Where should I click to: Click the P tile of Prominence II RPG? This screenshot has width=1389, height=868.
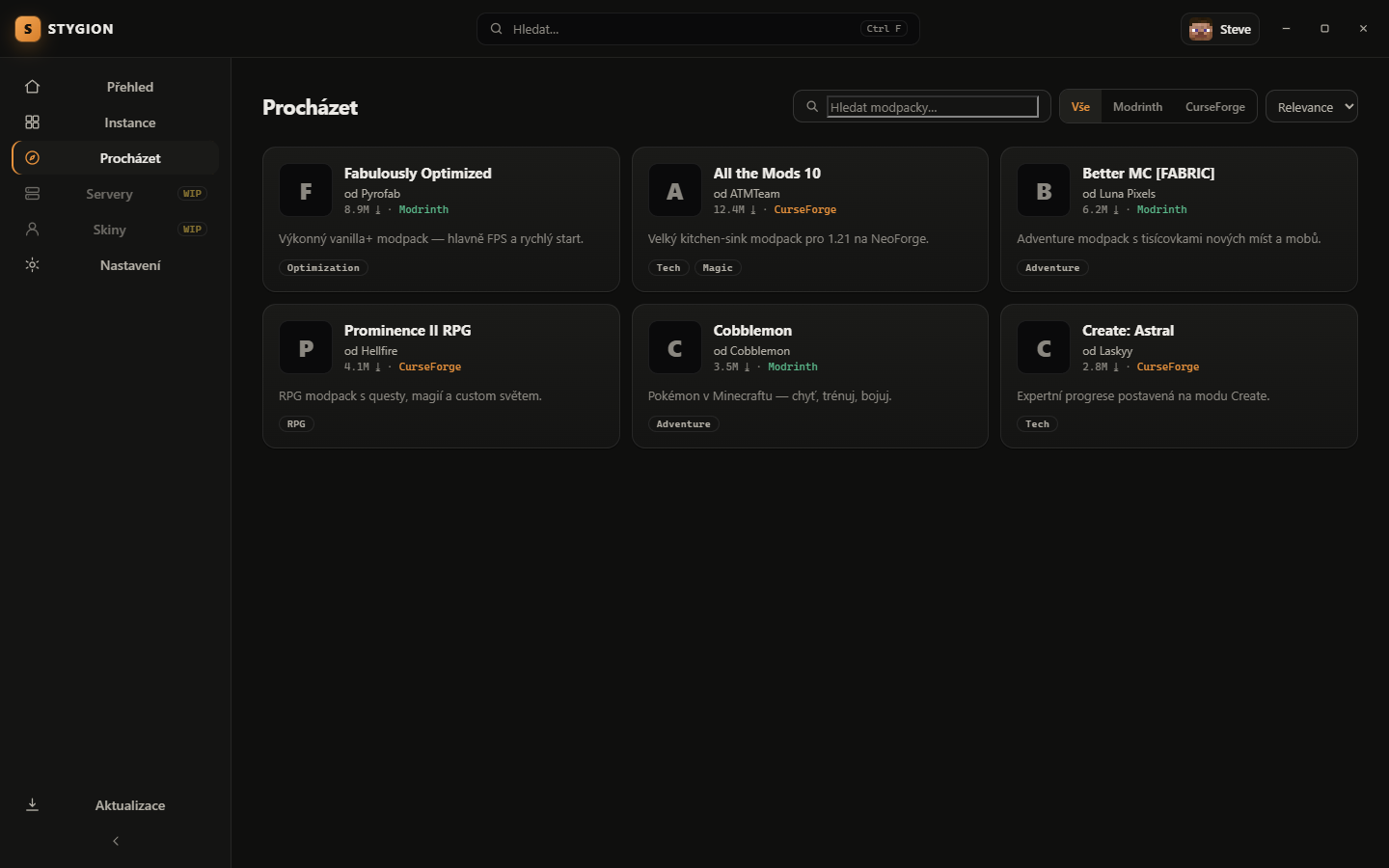tap(306, 348)
